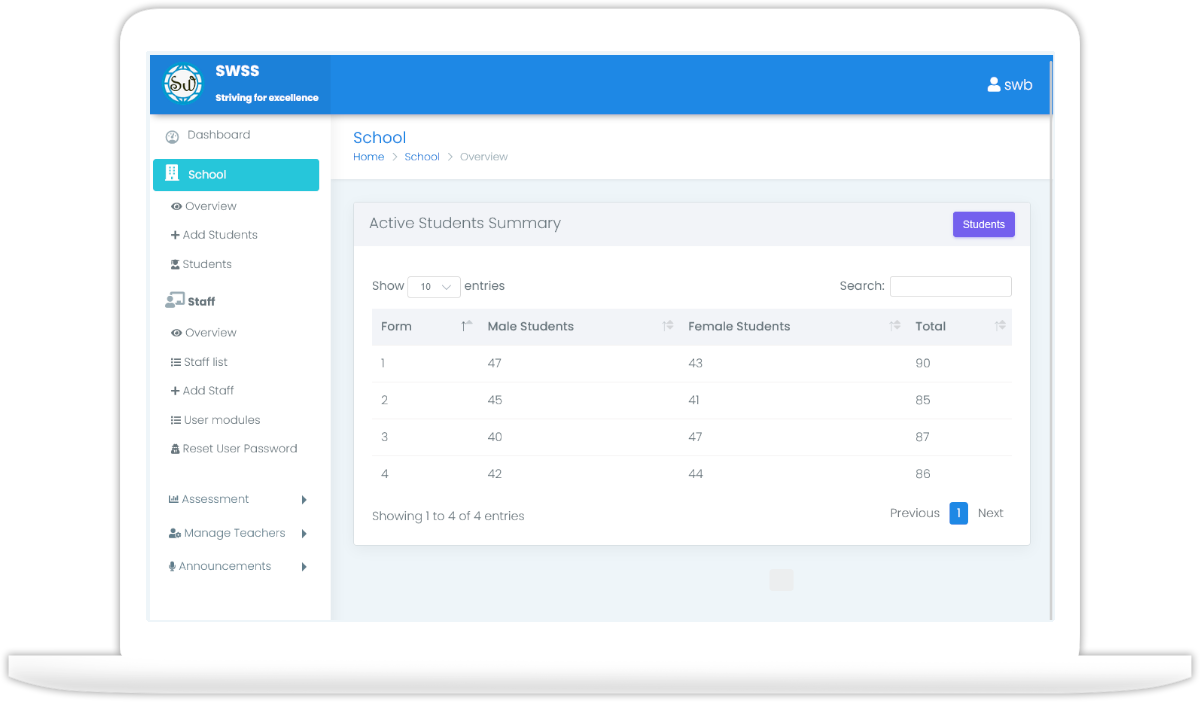Click the SWSS school logo icon

[183, 84]
